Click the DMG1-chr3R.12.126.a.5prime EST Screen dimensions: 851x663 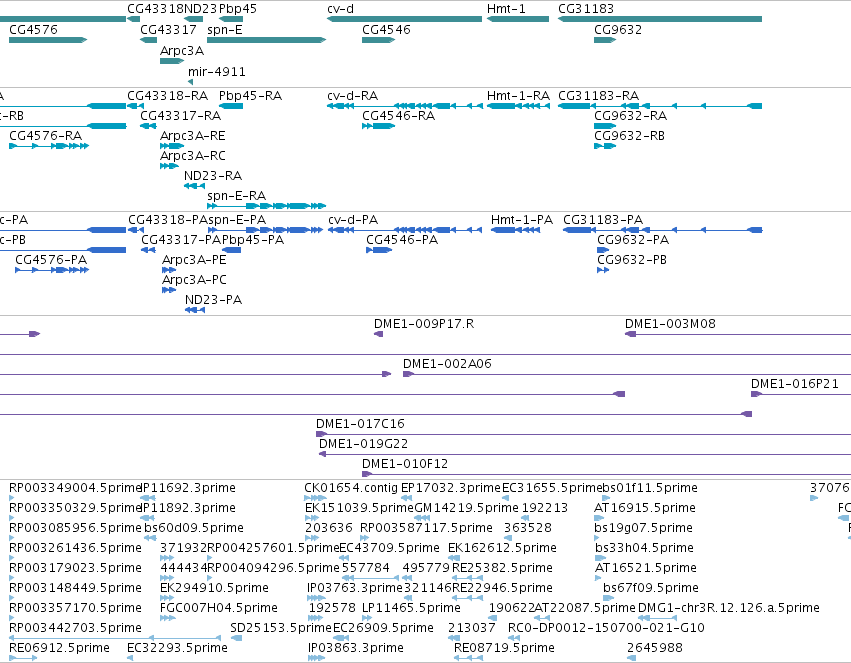pos(657,618)
